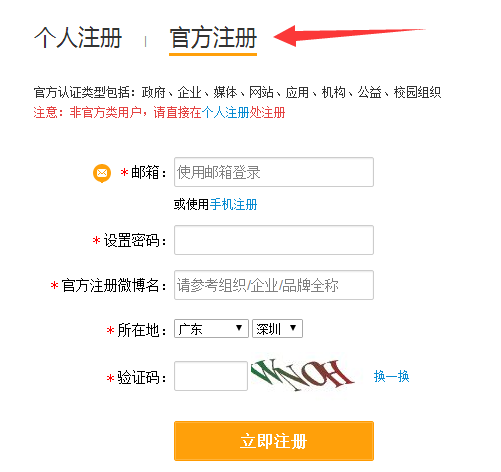Click the 手机注册 link
The height and width of the screenshot is (472, 501).
click(233, 204)
